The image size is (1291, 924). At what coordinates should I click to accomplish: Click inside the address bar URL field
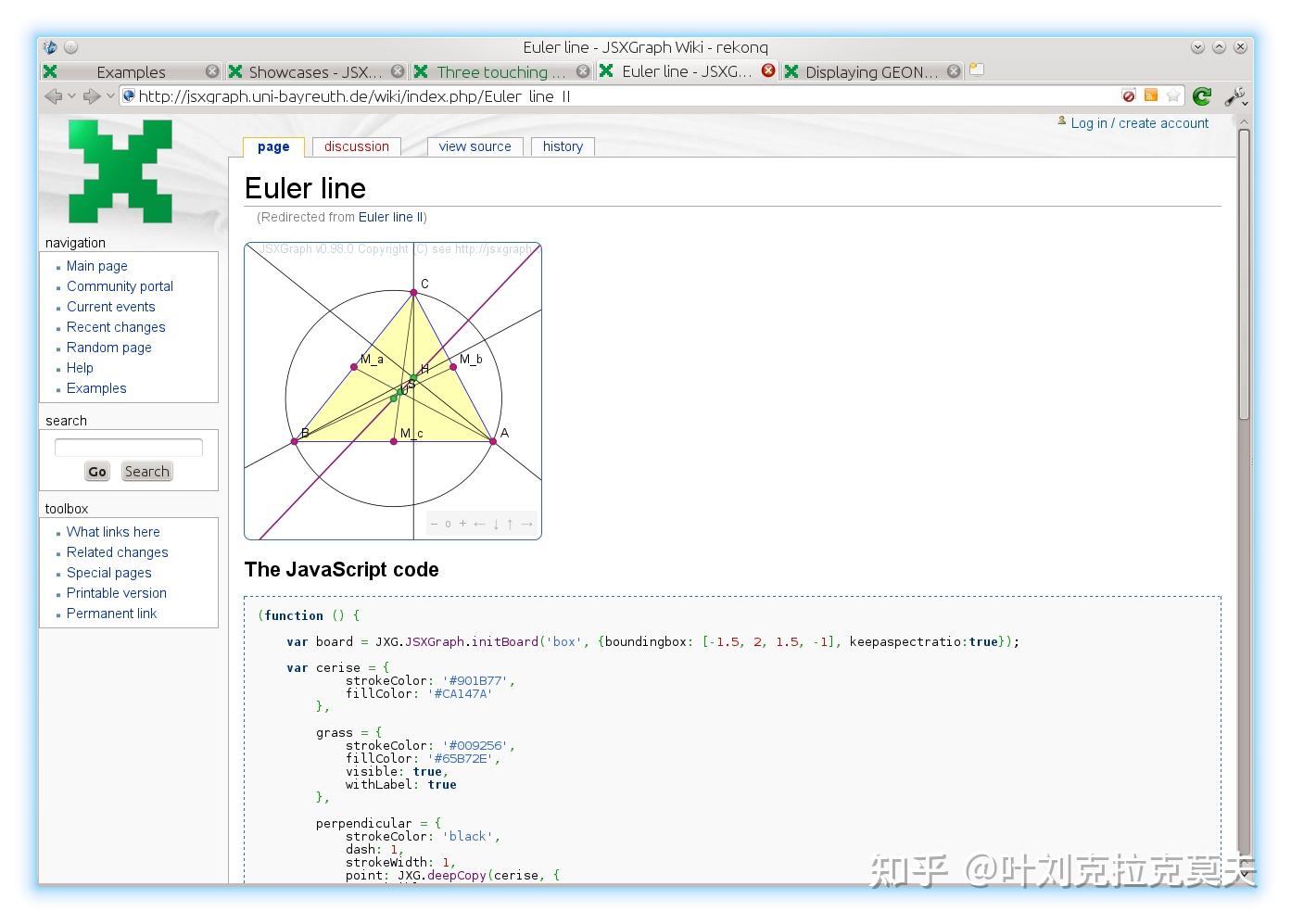556,96
